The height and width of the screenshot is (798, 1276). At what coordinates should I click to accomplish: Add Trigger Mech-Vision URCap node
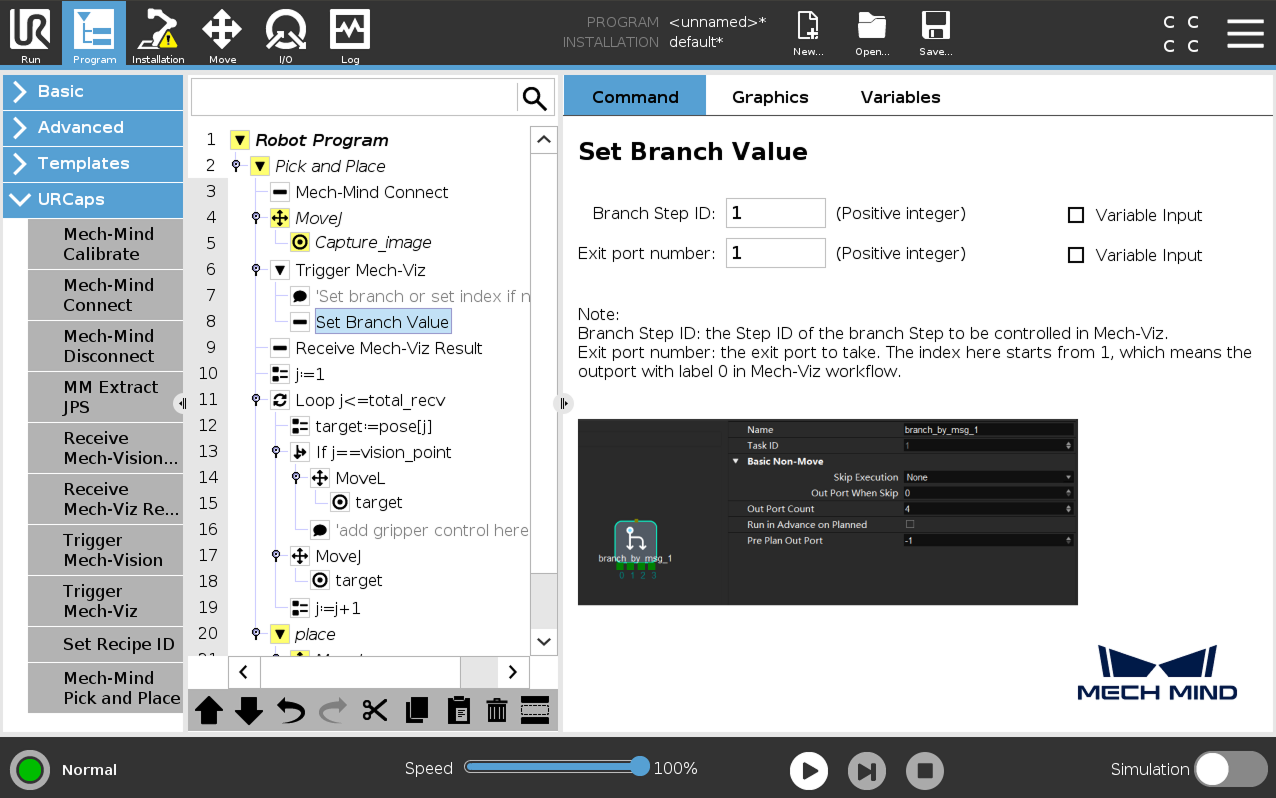[106, 550]
